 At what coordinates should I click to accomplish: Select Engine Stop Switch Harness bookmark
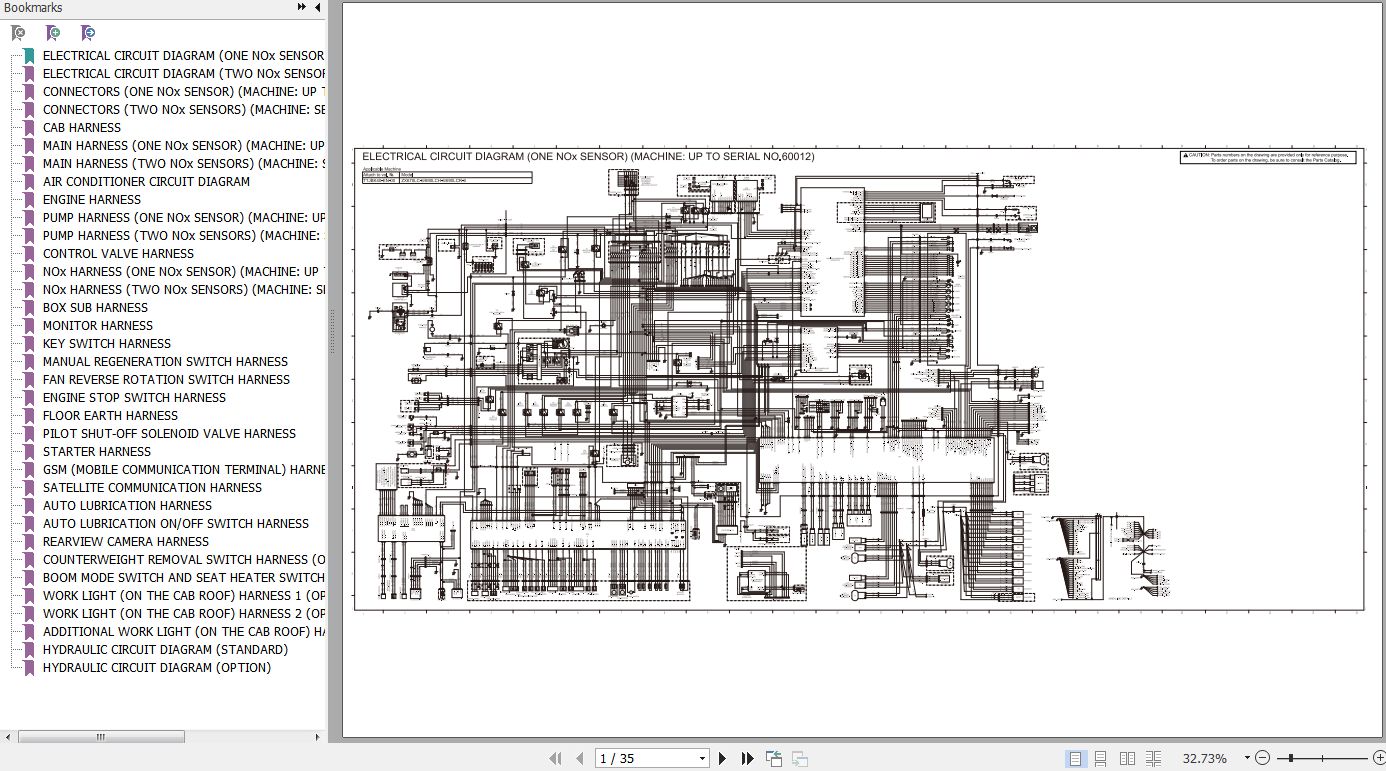click(134, 398)
